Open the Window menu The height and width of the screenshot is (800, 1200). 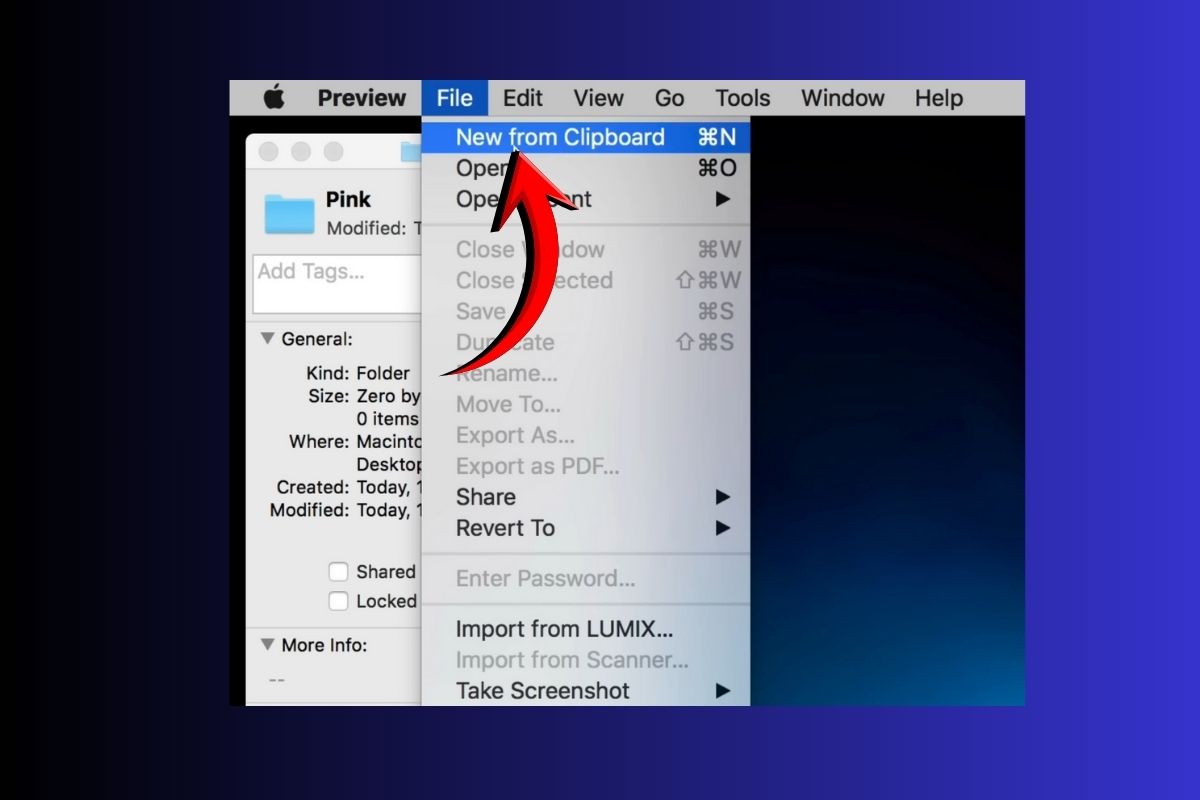(x=843, y=98)
